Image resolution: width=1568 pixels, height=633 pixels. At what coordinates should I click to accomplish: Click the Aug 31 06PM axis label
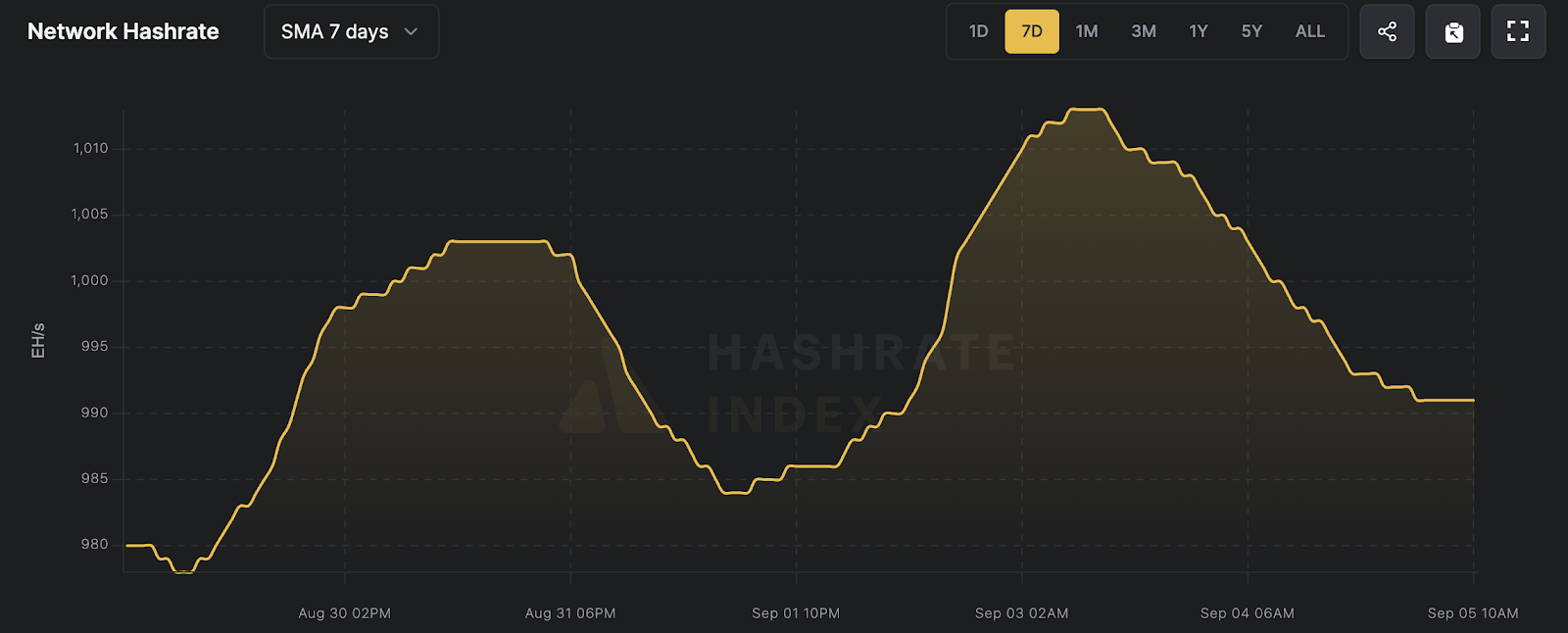[x=570, y=613]
